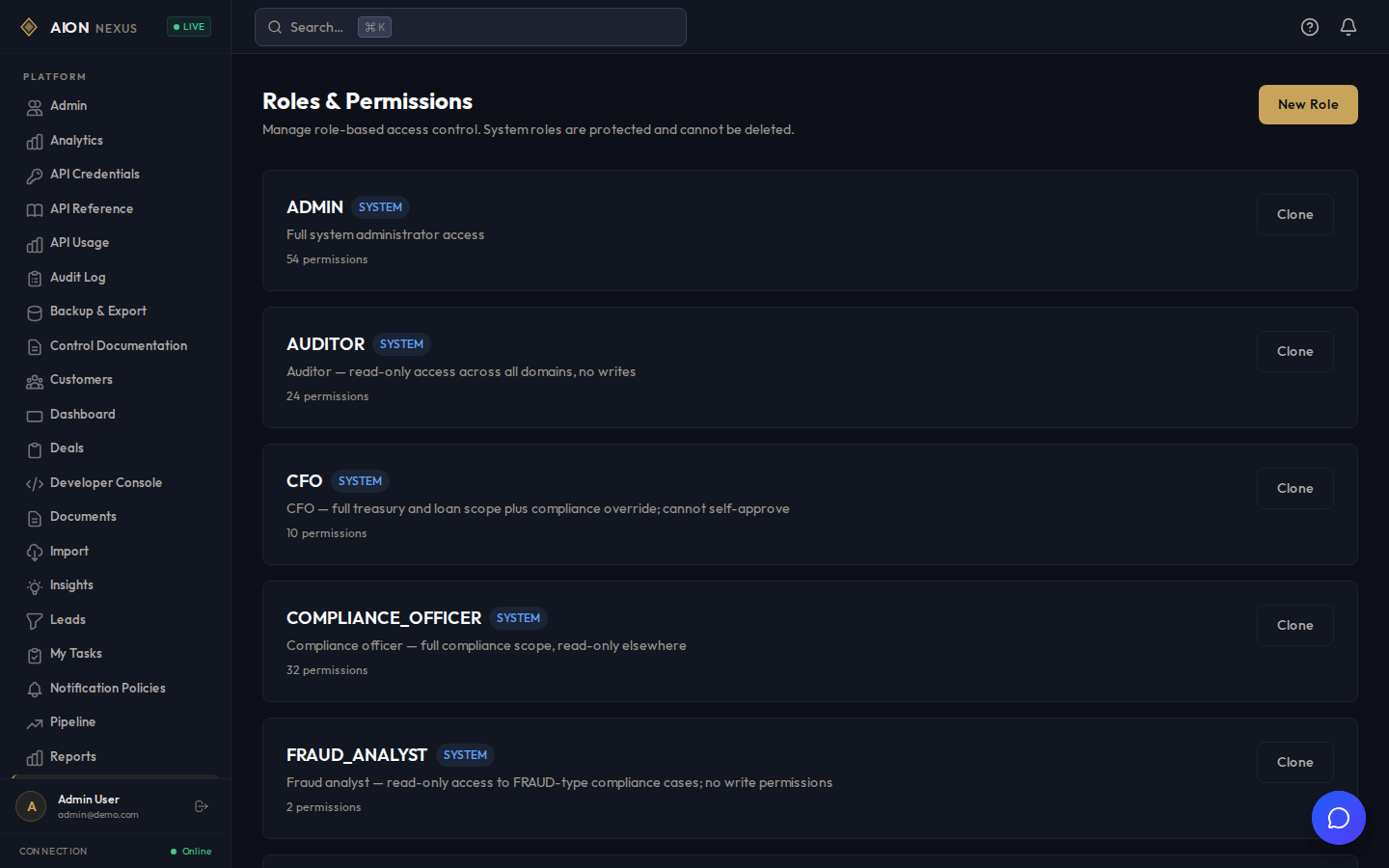This screenshot has height=868, width=1389.
Task: Click the SYSTEM badge next to ADMIN
Action: coord(380,207)
